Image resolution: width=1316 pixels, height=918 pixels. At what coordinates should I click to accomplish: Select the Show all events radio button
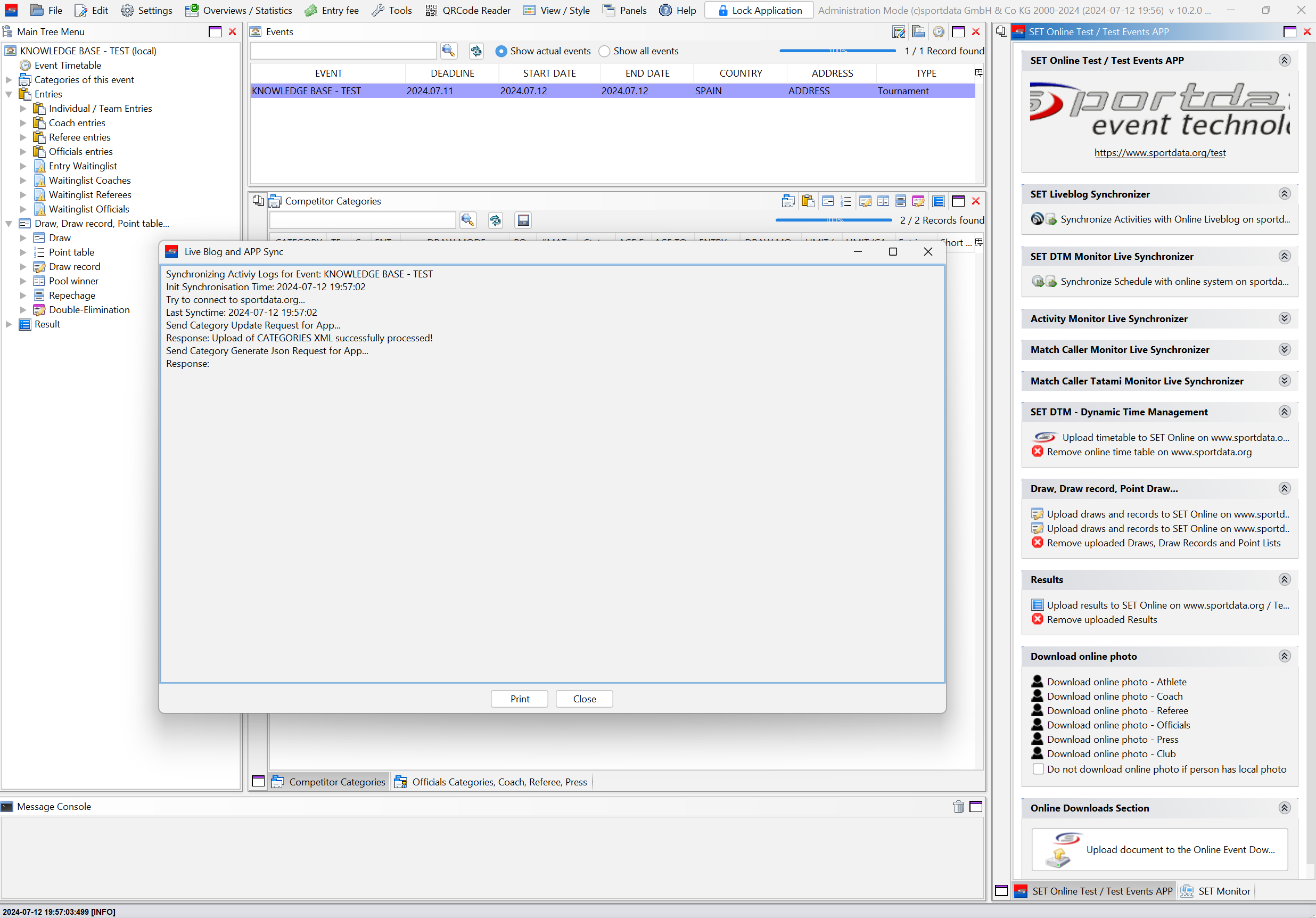click(604, 51)
